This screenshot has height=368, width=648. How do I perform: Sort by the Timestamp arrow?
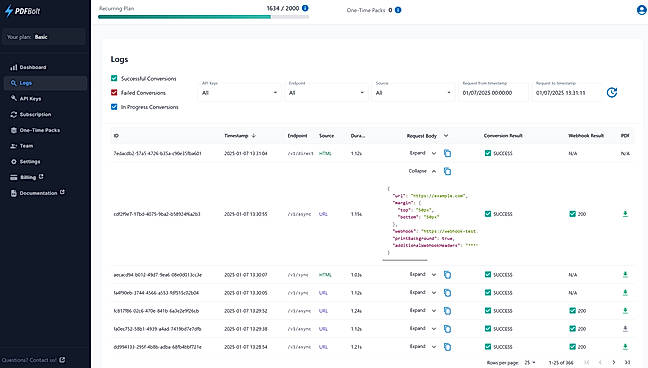coord(254,136)
